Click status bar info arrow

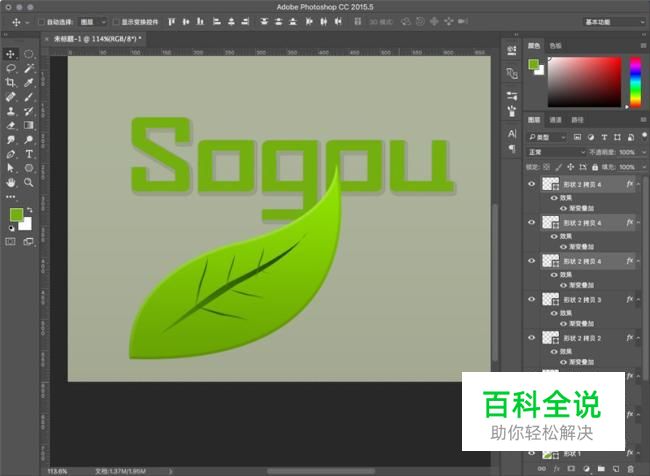pyautogui.click(x=170, y=471)
